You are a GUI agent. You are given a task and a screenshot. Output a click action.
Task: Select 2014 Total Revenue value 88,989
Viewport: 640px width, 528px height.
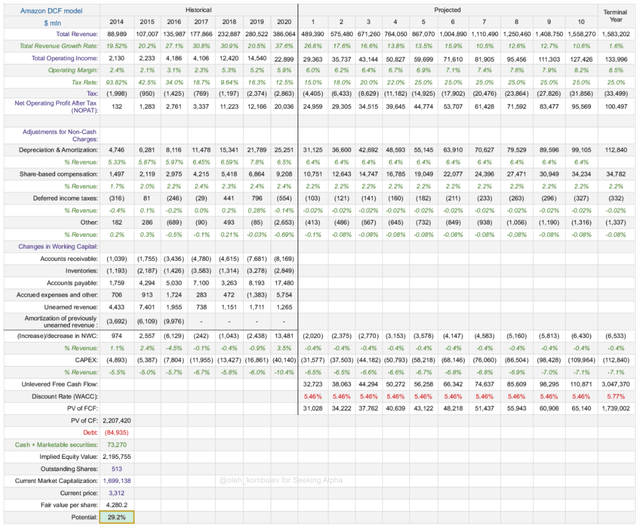point(117,34)
